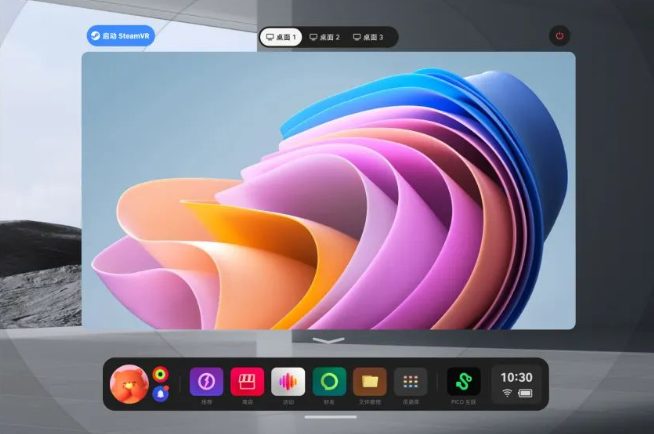The height and width of the screenshot is (434, 654).
Task: Open the file manager folder icon
Action: click(370, 381)
